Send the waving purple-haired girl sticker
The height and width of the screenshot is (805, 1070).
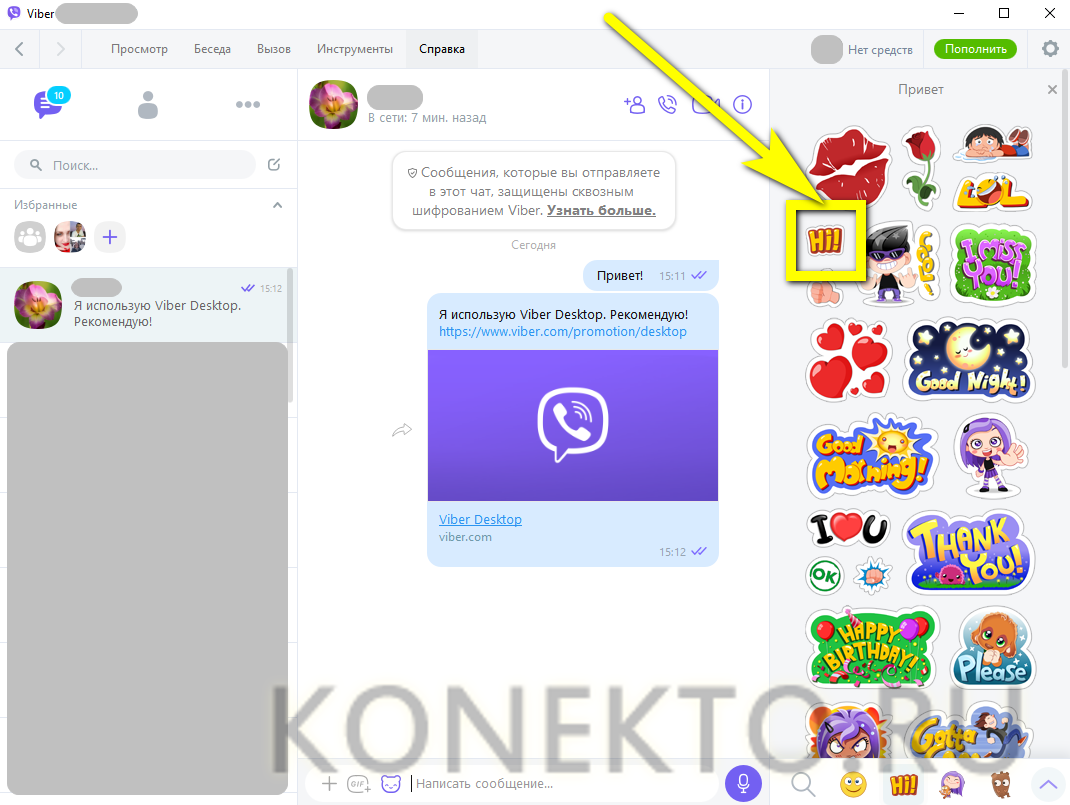991,456
